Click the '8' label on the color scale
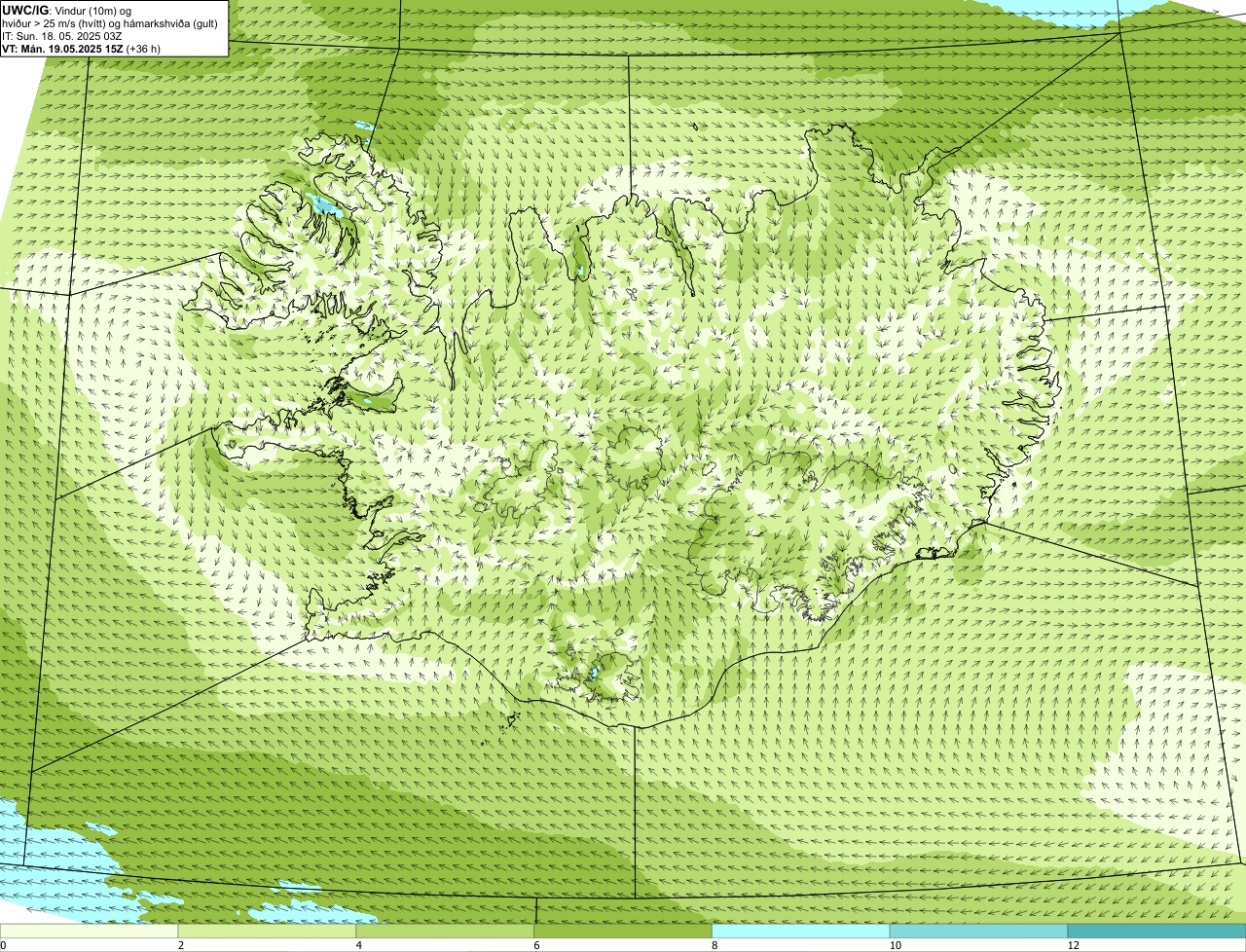The width and height of the screenshot is (1246, 952). [714, 945]
